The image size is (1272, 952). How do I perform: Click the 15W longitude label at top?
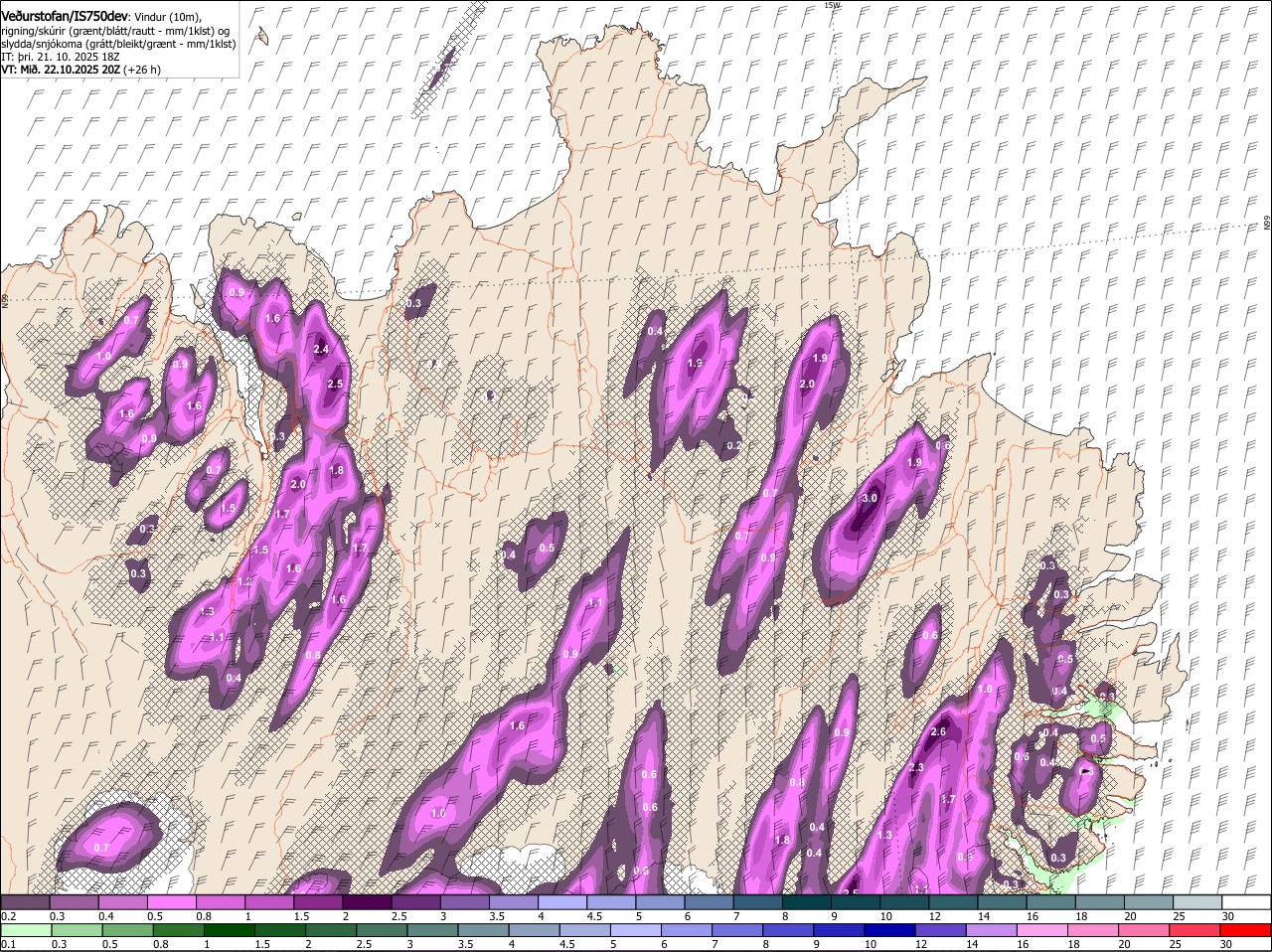pyautogui.click(x=832, y=6)
